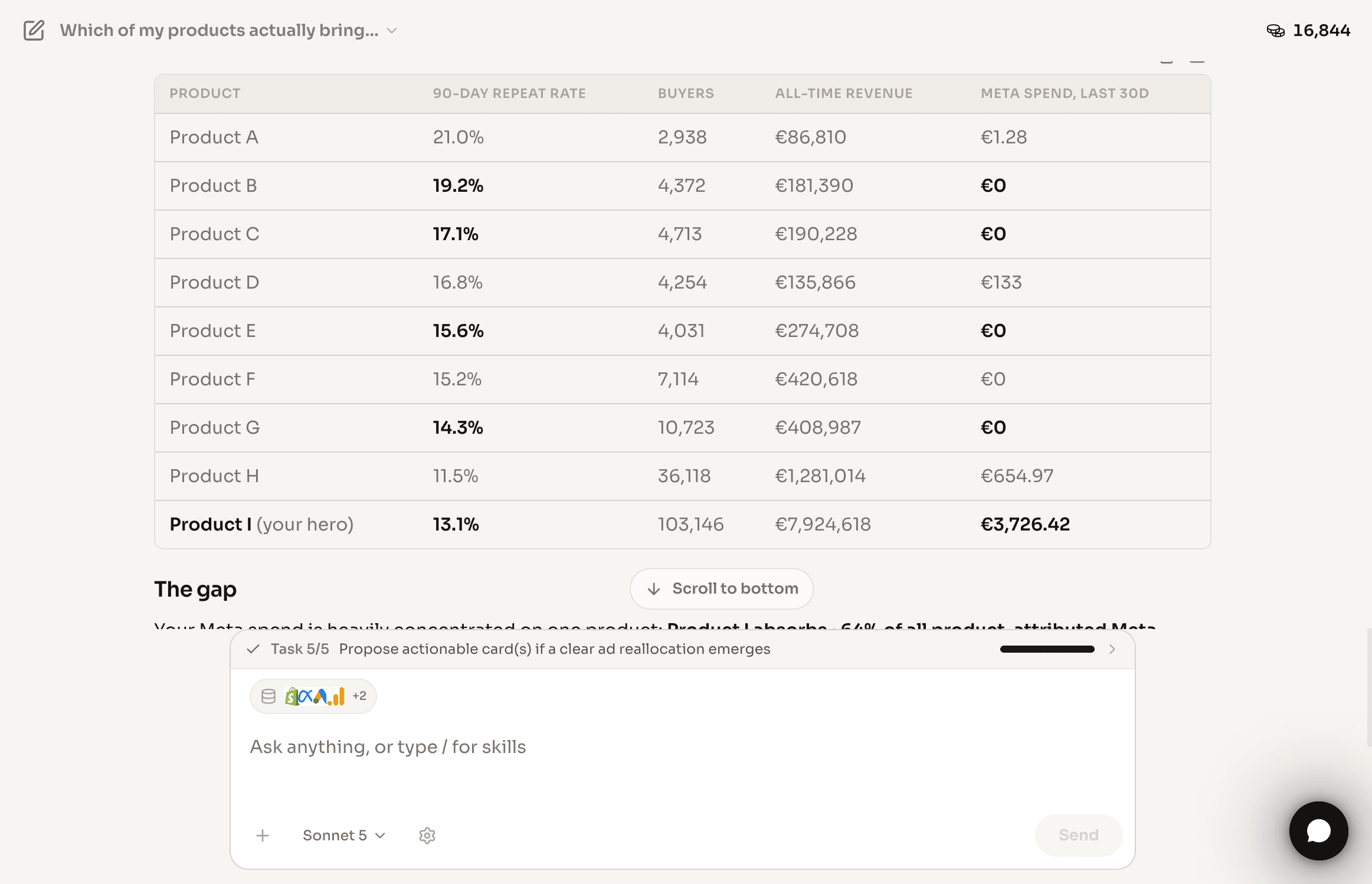Click the Product B row name

coord(213,186)
